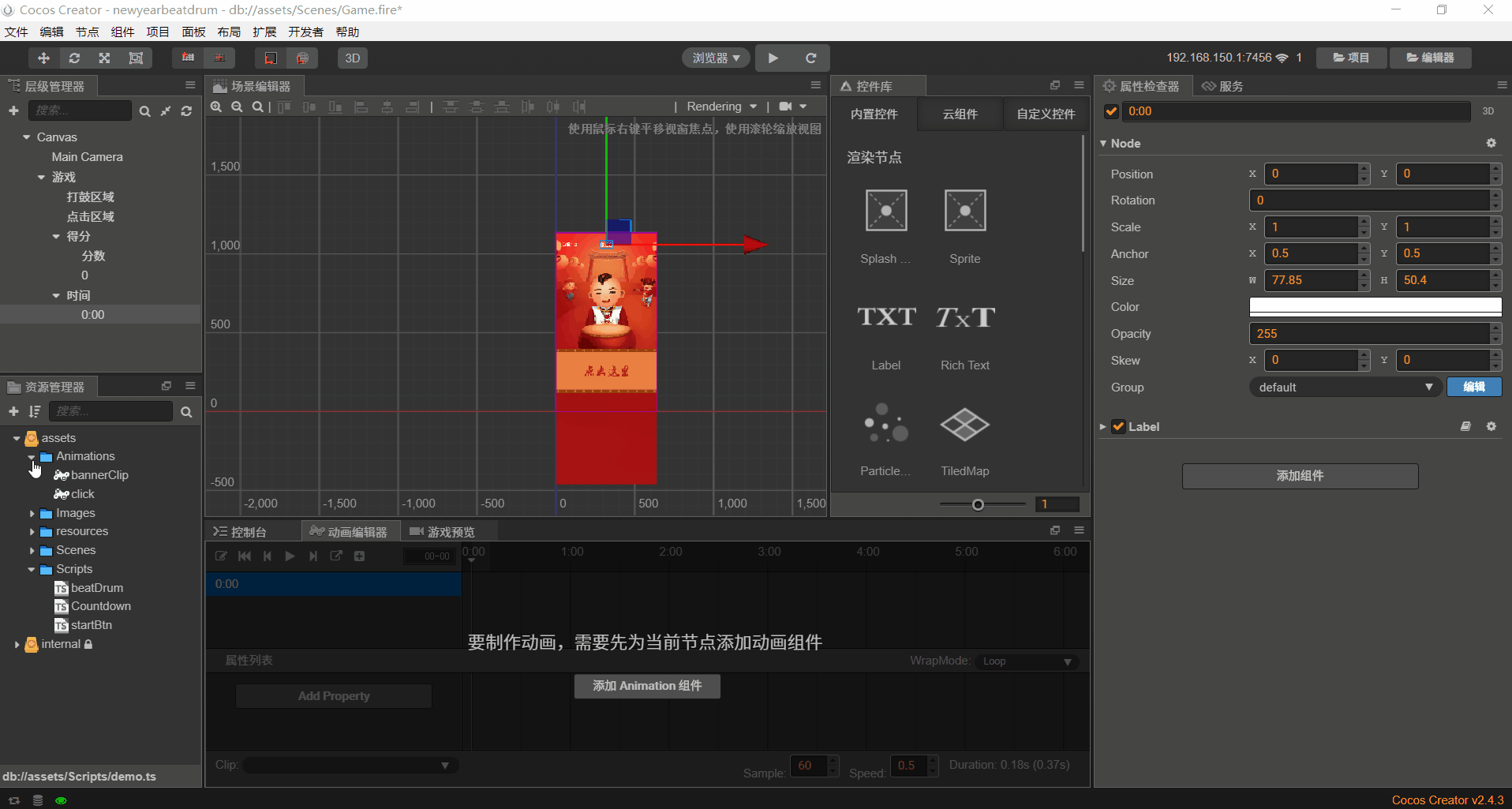The width and height of the screenshot is (1512, 809).
Task: Pick the Particle System widget
Action: click(886, 423)
